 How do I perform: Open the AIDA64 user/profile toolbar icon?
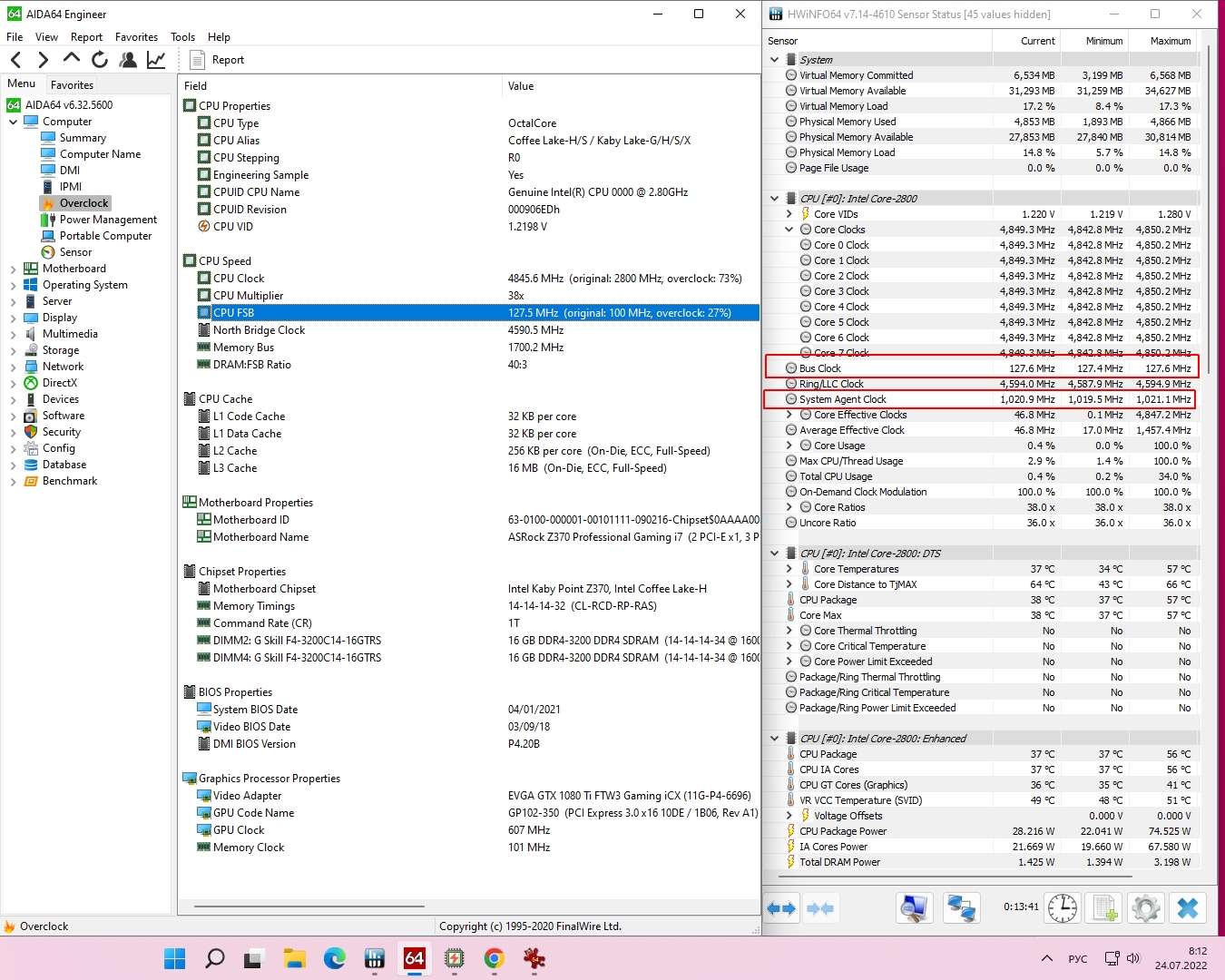coord(128,60)
